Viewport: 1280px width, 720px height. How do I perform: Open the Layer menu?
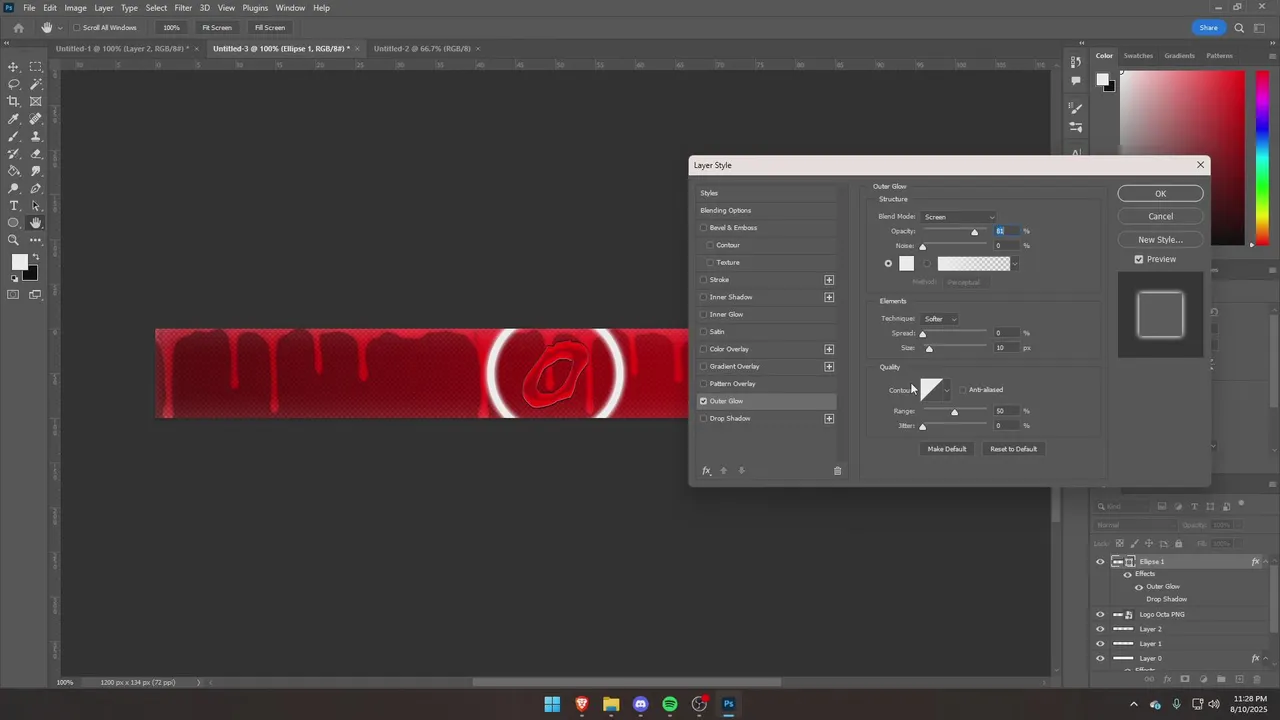coord(104,8)
